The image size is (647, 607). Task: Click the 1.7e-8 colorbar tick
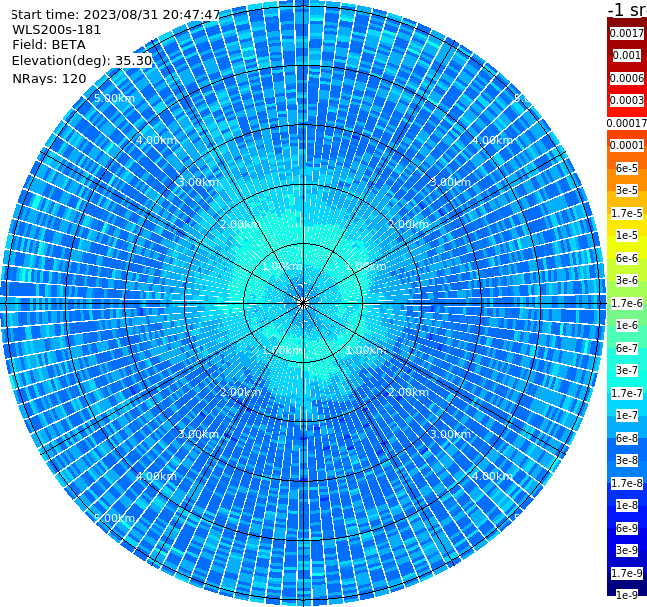tap(627, 483)
